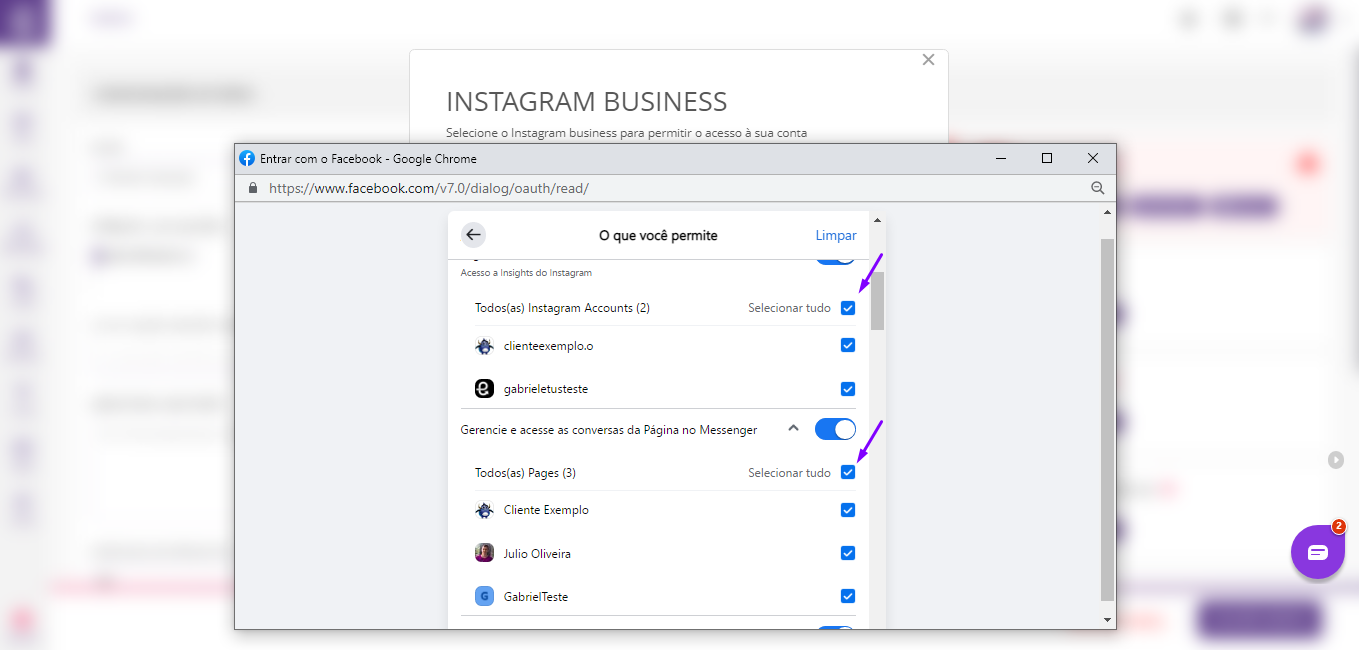The width and height of the screenshot is (1359, 650).
Task: Click the permissions dialog inner scrollbar thumb
Action: coord(877,299)
